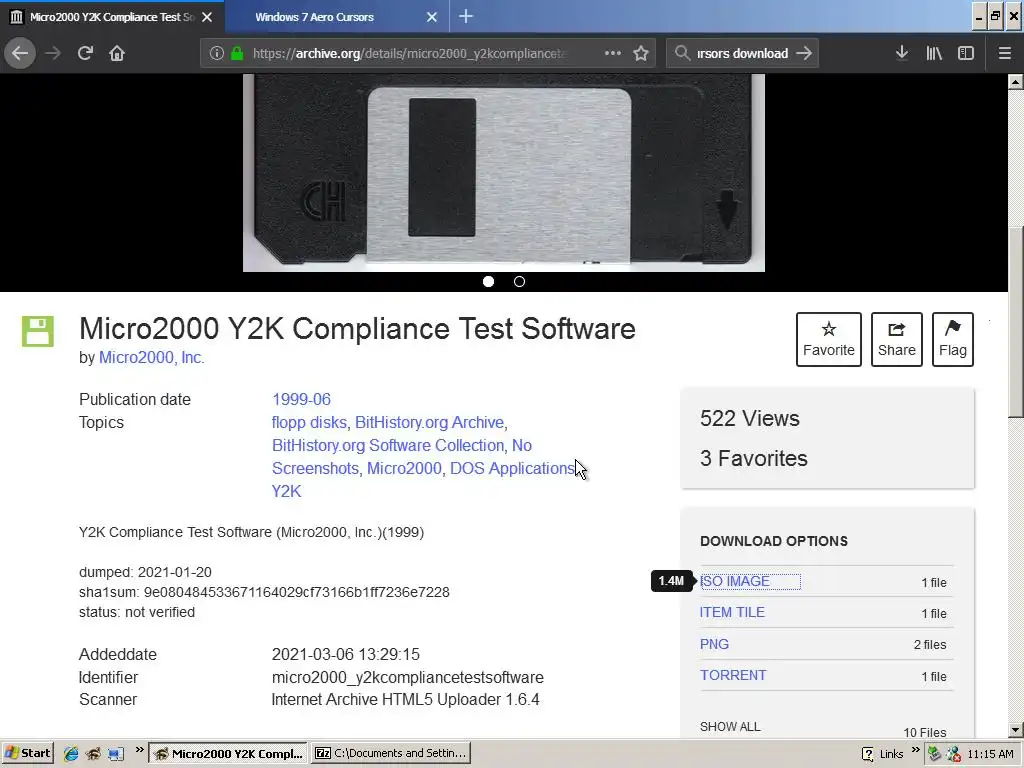This screenshot has width=1024, height=768.
Task: Open the ITEM TILE download link
Action: (732, 613)
